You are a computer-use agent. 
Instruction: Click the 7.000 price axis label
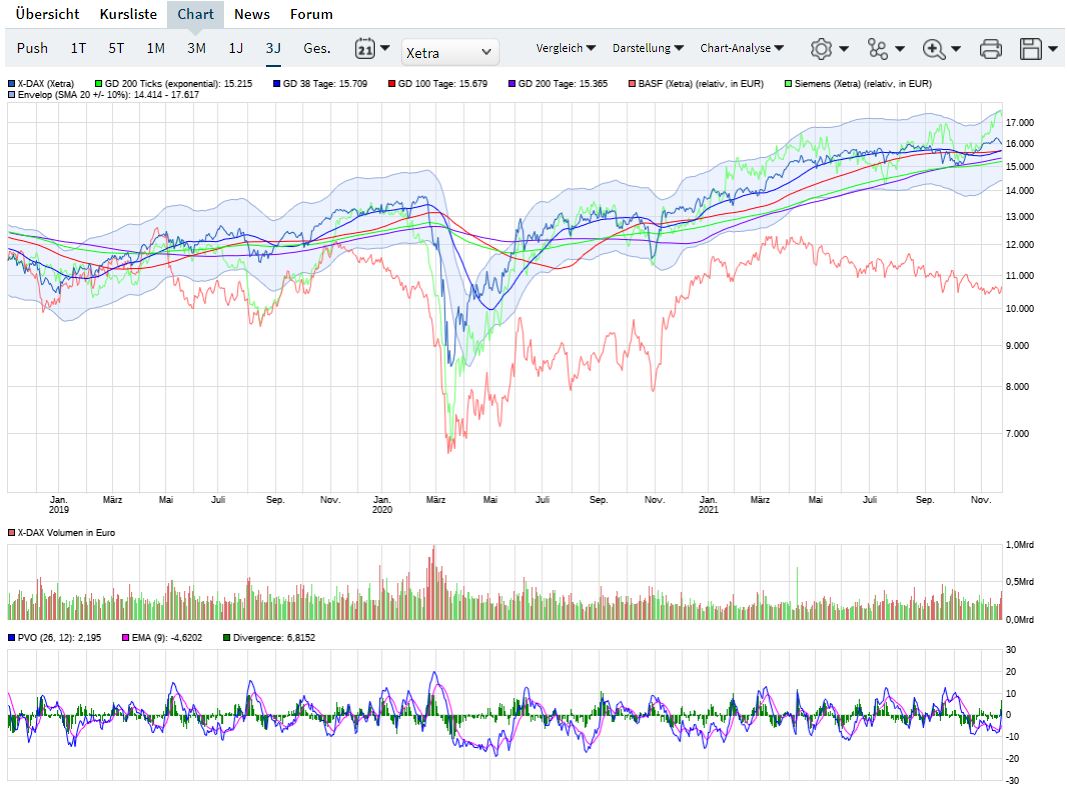[1017, 433]
